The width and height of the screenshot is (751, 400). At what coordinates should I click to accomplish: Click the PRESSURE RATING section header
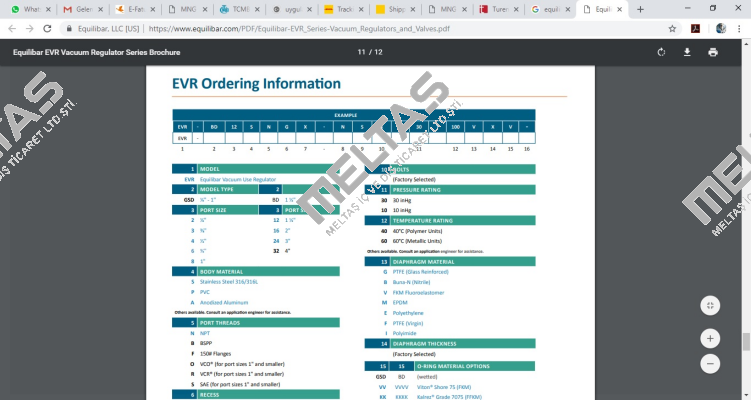[x=450, y=190]
